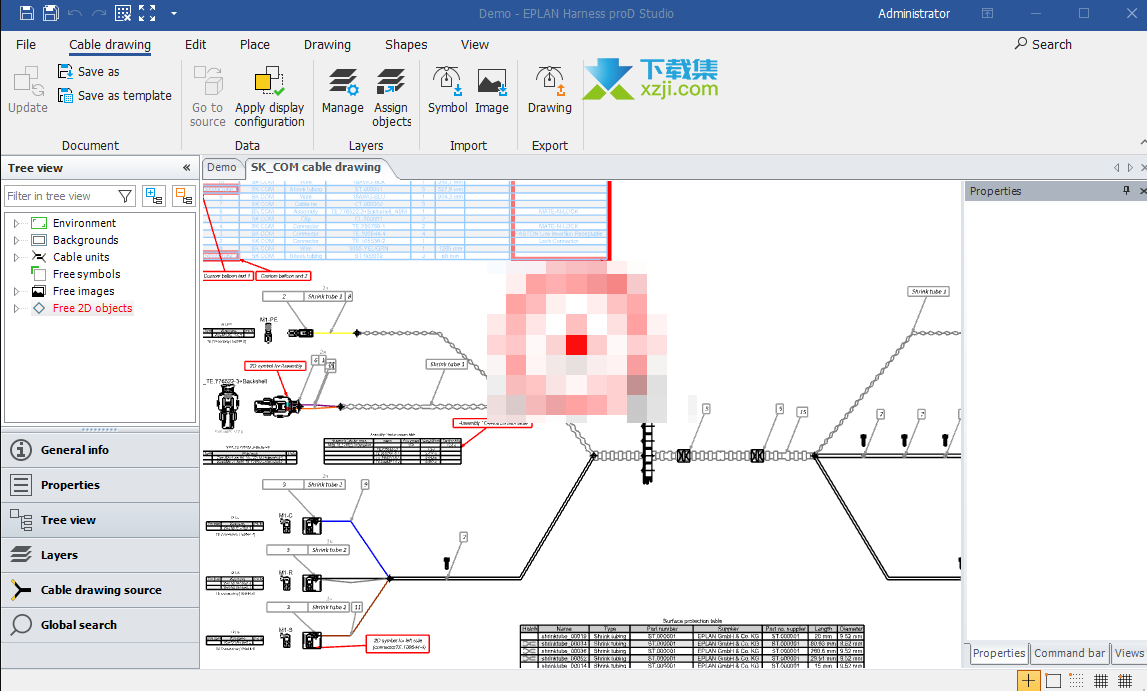Image resolution: width=1147 pixels, height=691 pixels.
Task: Select the Properties tab at the pane bottom
Action: 999,653
